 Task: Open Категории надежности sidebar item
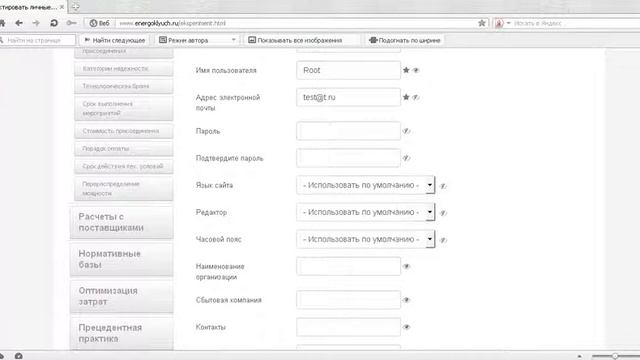coord(124,69)
